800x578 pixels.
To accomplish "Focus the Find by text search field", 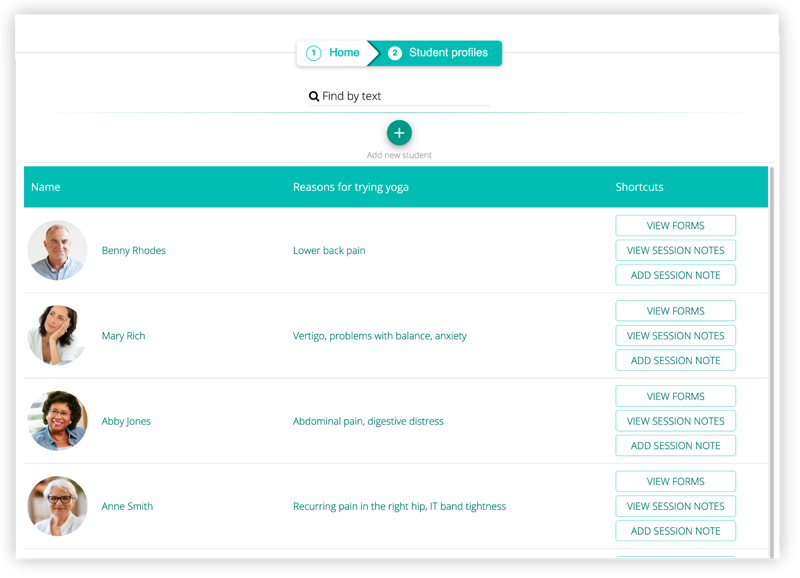I will point(399,96).
